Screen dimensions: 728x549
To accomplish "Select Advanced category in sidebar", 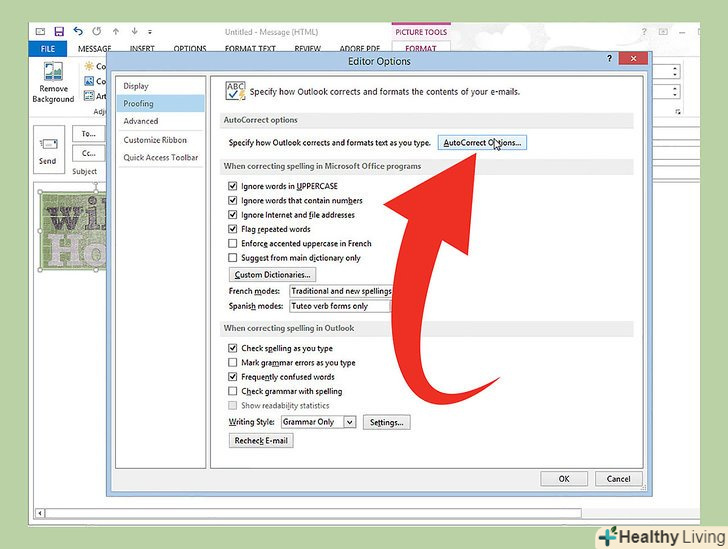I will pyautogui.click(x=160, y=121).
